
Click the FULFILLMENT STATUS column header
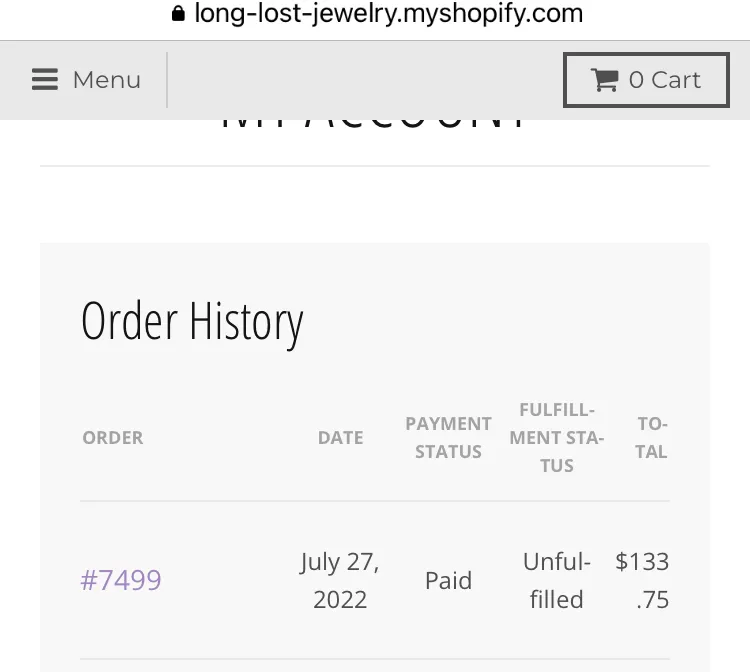(x=557, y=438)
